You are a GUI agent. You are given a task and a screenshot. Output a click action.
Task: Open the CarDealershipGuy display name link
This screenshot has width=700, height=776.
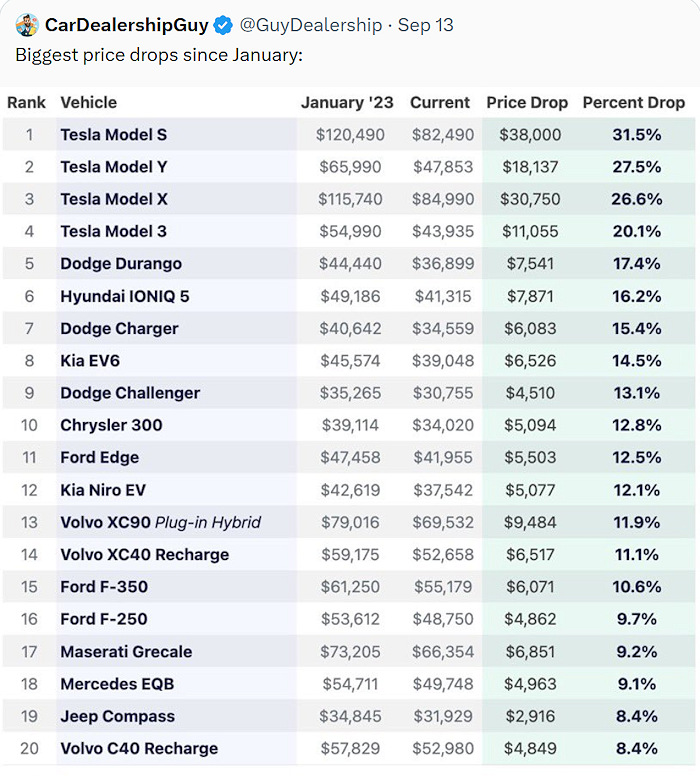point(126,25)
